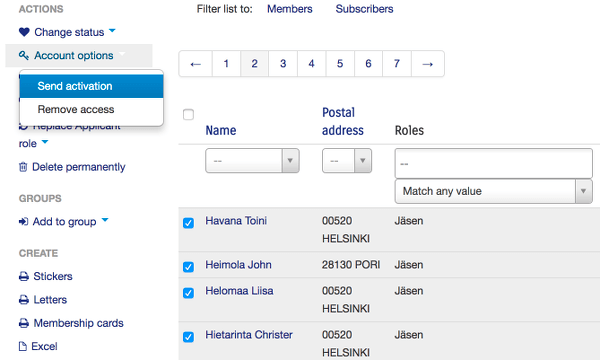Click the heart icon beside Change status
Screen dimensions: 600x360
[24, 32]
